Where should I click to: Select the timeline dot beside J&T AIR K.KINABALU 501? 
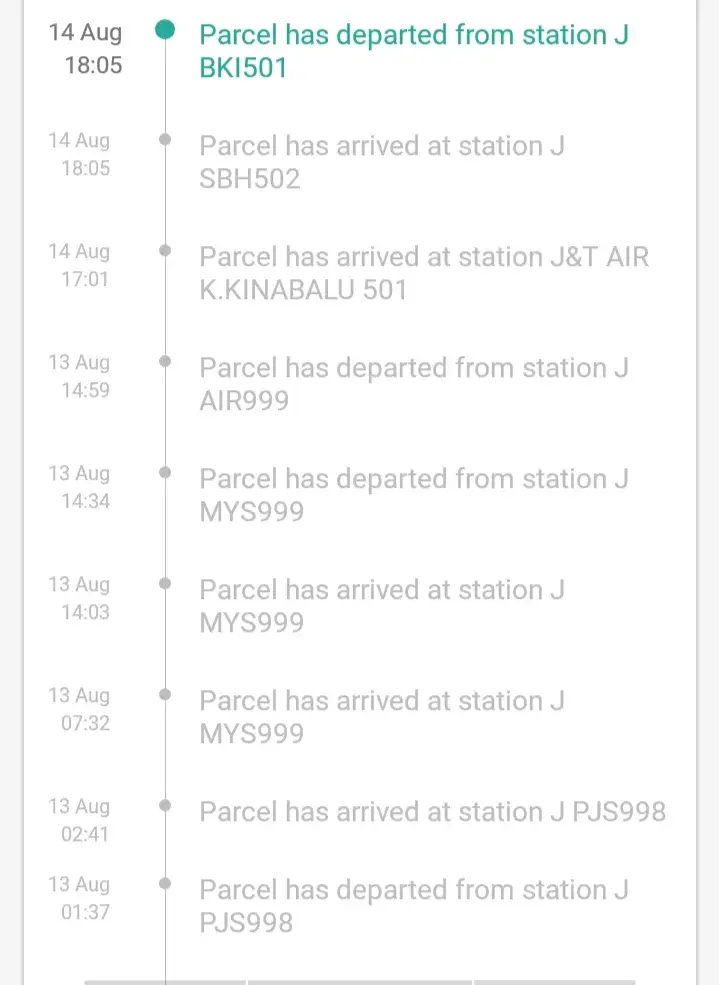point(165,251)
